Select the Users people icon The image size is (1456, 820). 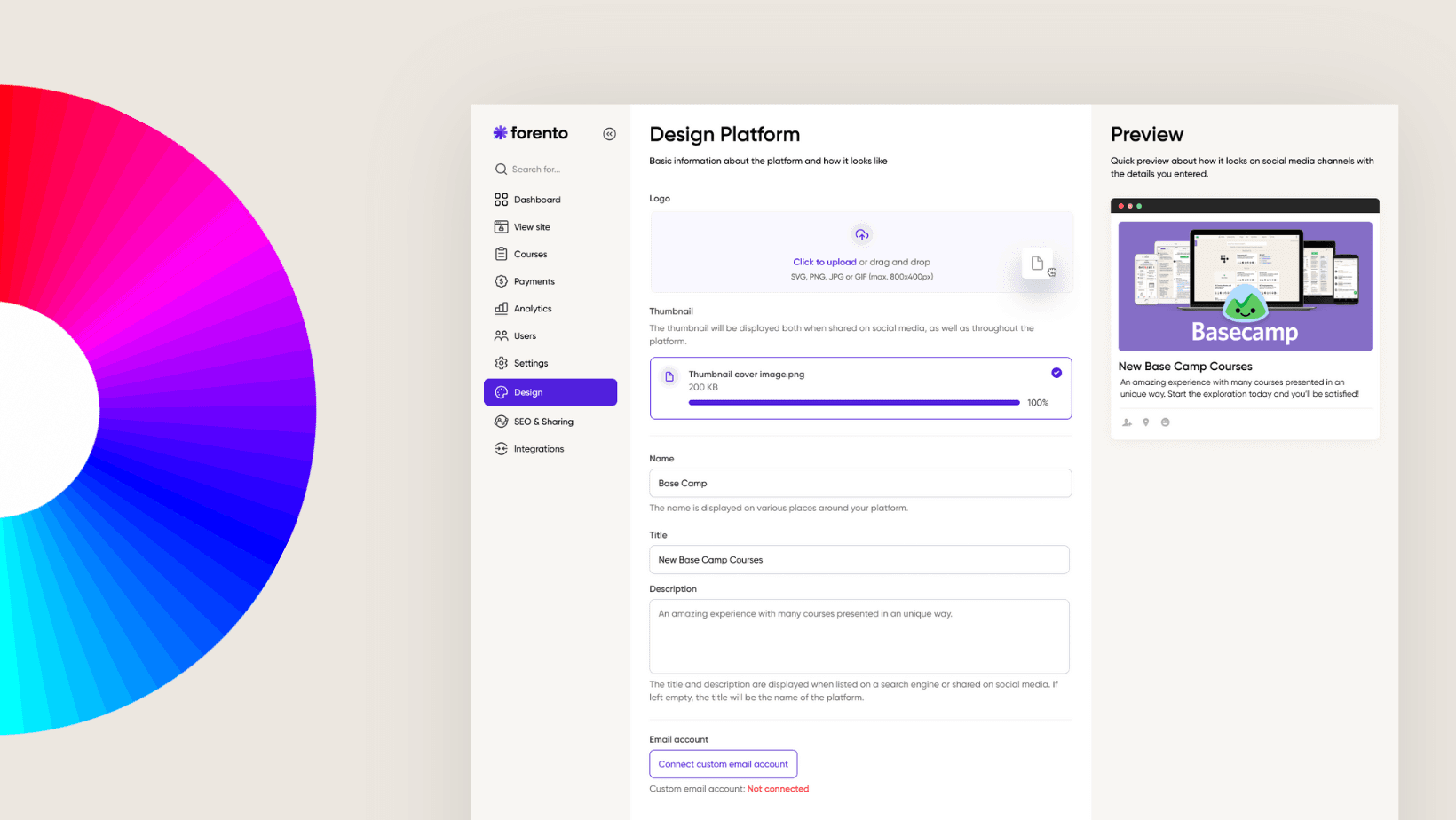coord(501,335)
